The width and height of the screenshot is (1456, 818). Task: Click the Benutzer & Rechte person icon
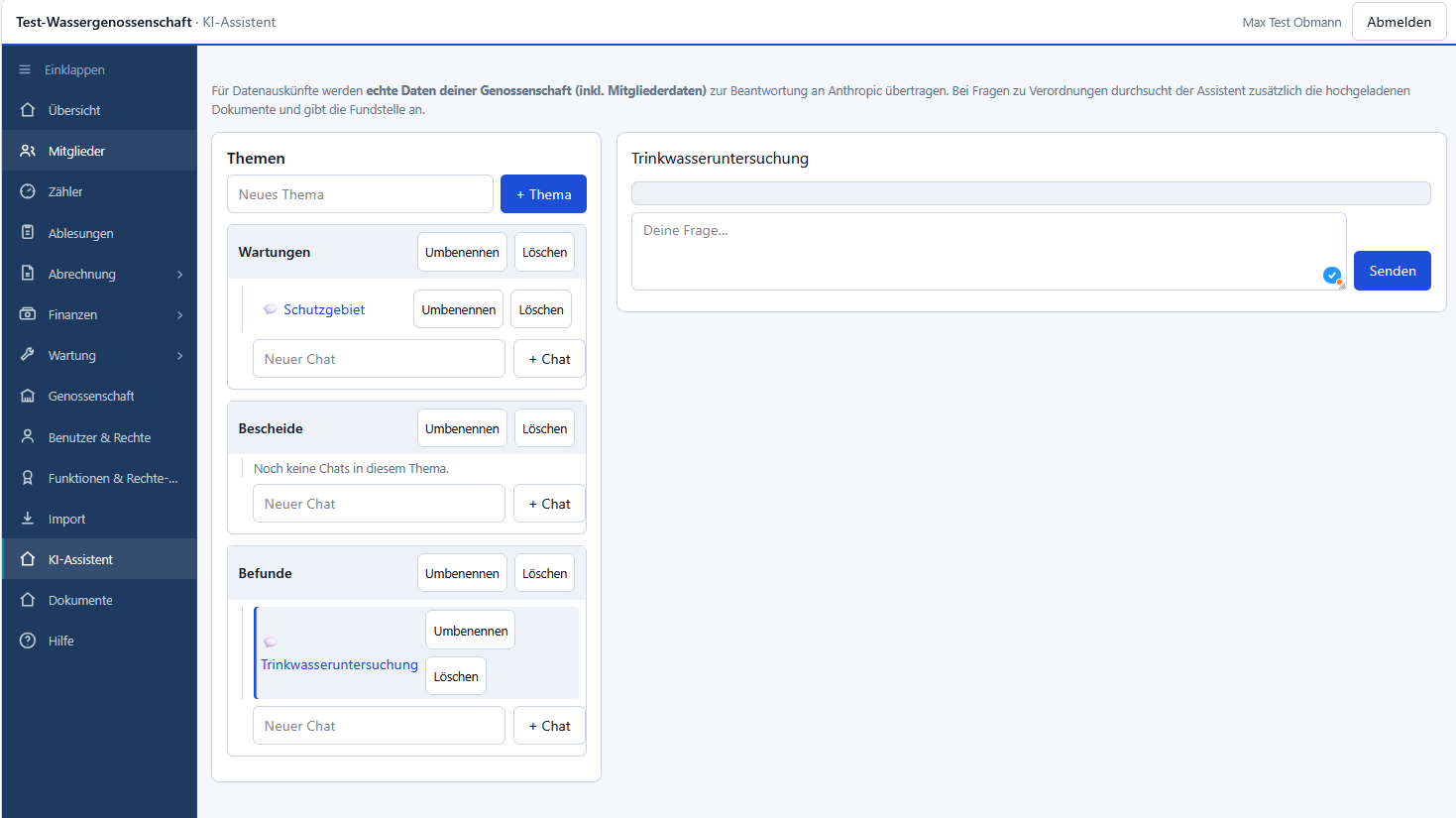(28, 437)
